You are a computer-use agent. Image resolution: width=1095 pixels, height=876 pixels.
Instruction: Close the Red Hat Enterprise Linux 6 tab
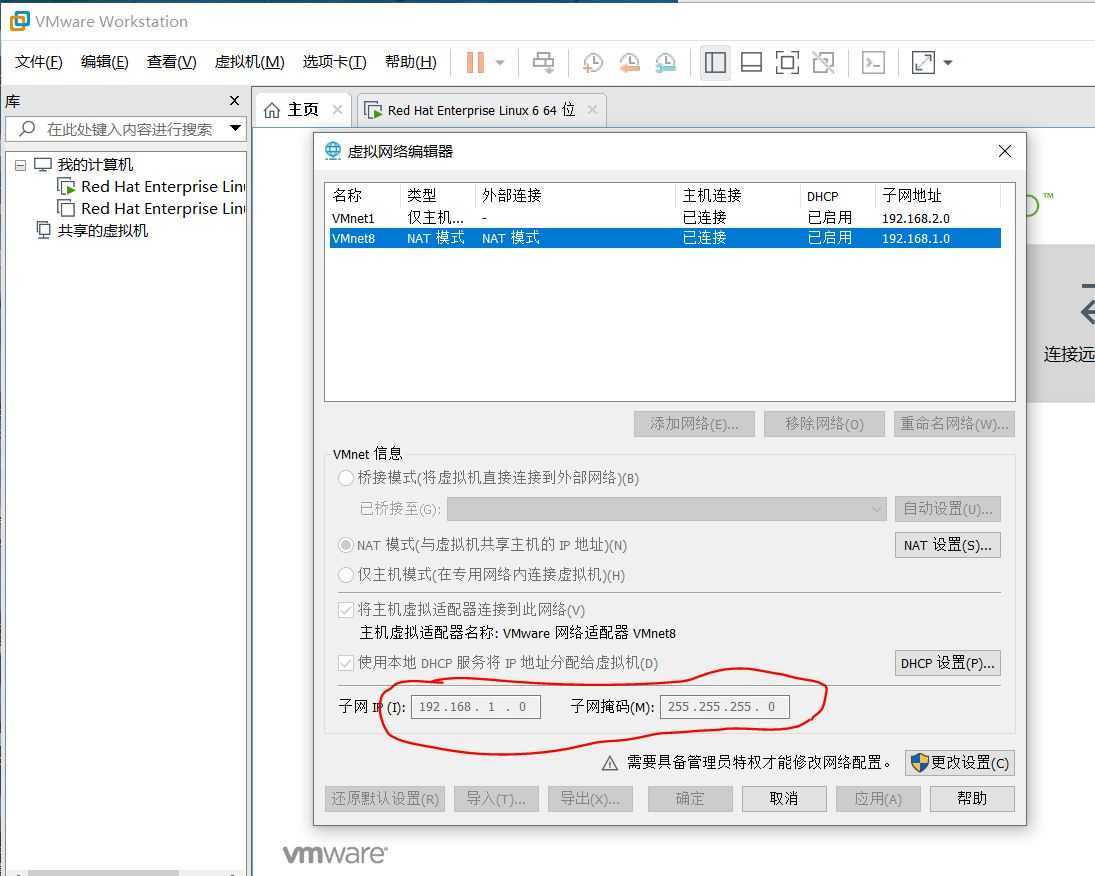click(592, 110)
